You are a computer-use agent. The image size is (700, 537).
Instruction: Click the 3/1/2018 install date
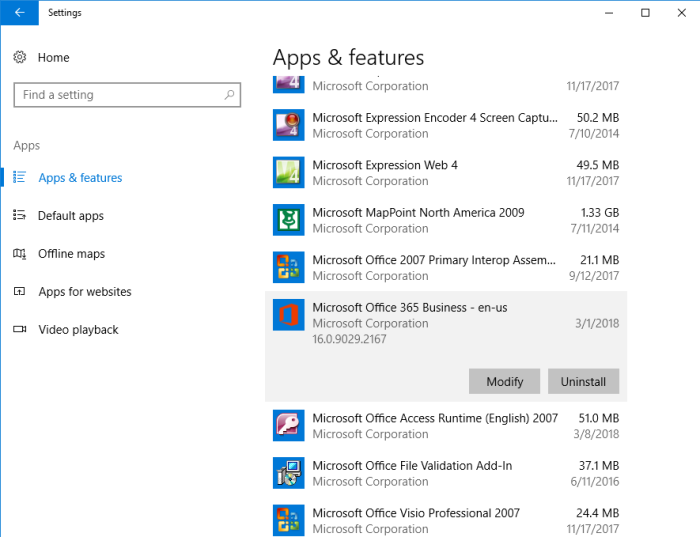point(597,323)
